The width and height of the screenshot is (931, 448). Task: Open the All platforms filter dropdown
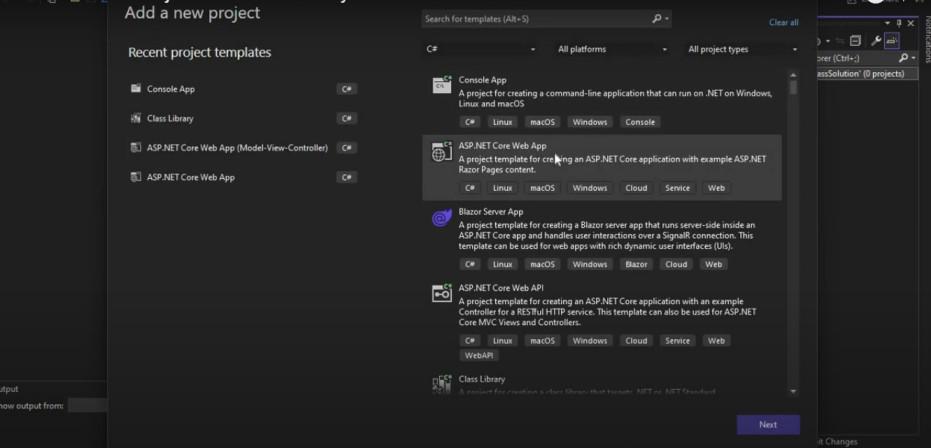click(612, 49)
